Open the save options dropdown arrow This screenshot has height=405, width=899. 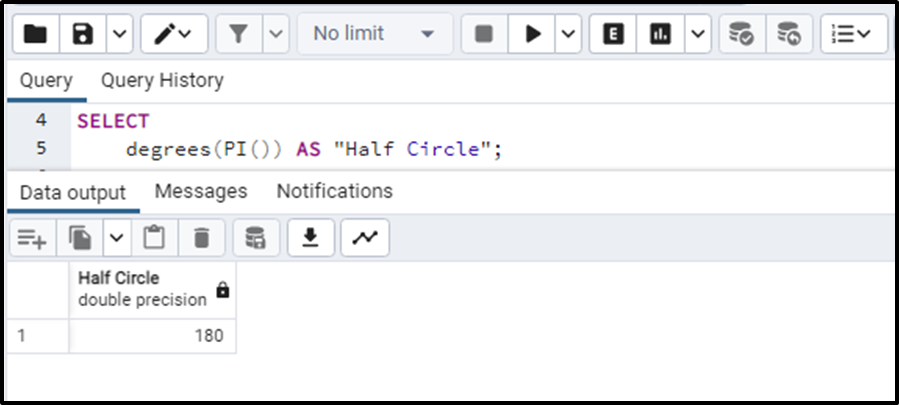[x=120, y=34]
